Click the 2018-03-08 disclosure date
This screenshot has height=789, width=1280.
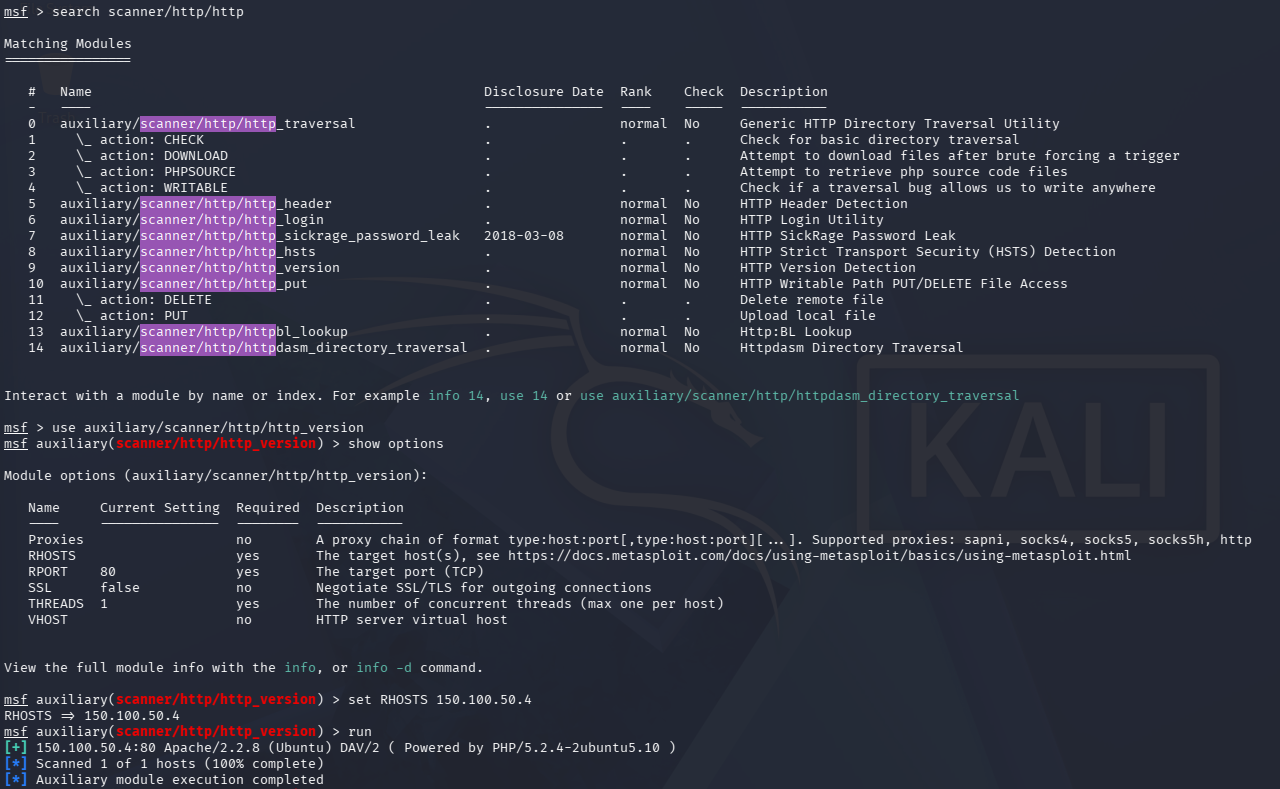tap(523, 236)
